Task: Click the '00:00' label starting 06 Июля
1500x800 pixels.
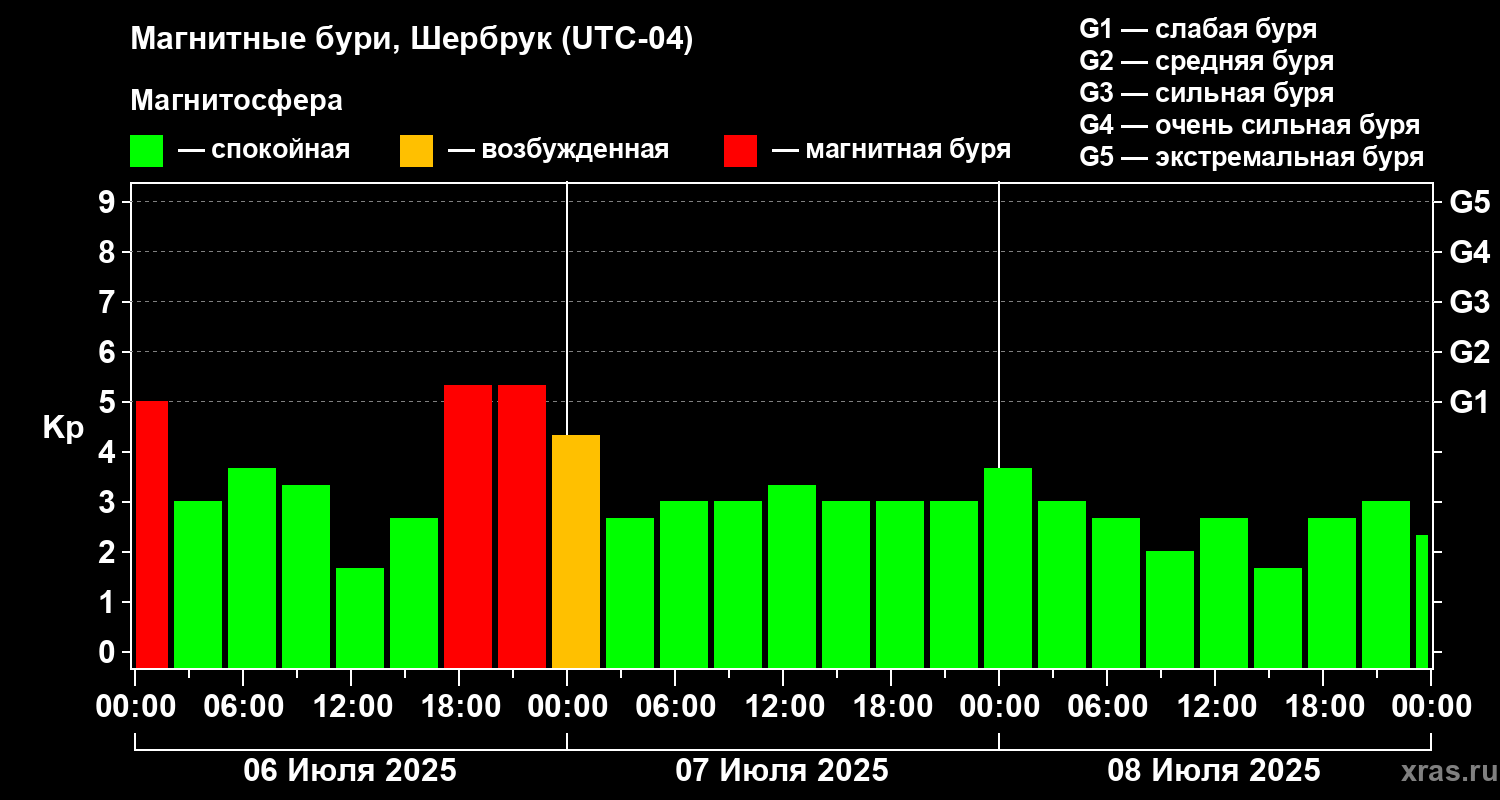Action: [135, 707]
